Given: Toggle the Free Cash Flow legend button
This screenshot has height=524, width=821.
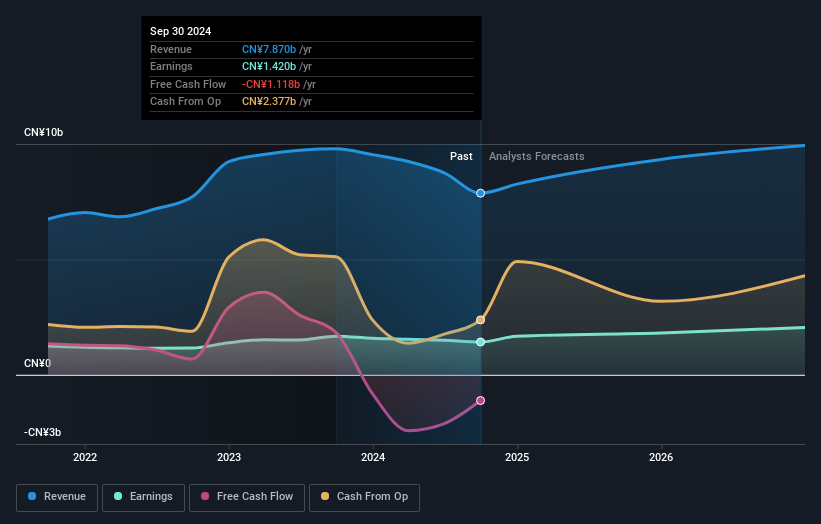Looking at the screenshot, I should 247,497.
